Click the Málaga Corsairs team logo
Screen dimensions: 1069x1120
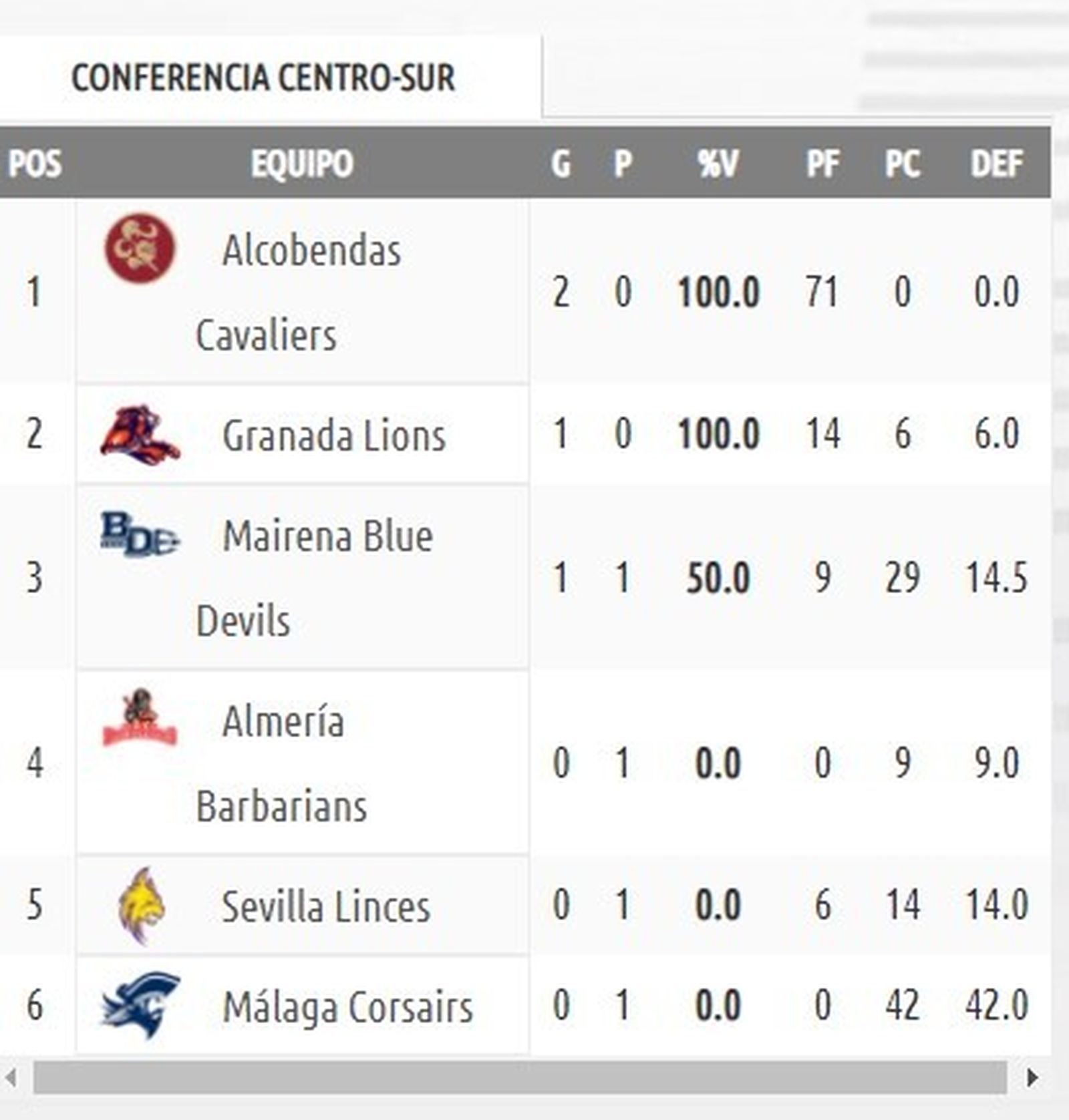[x=140, y=1005]
